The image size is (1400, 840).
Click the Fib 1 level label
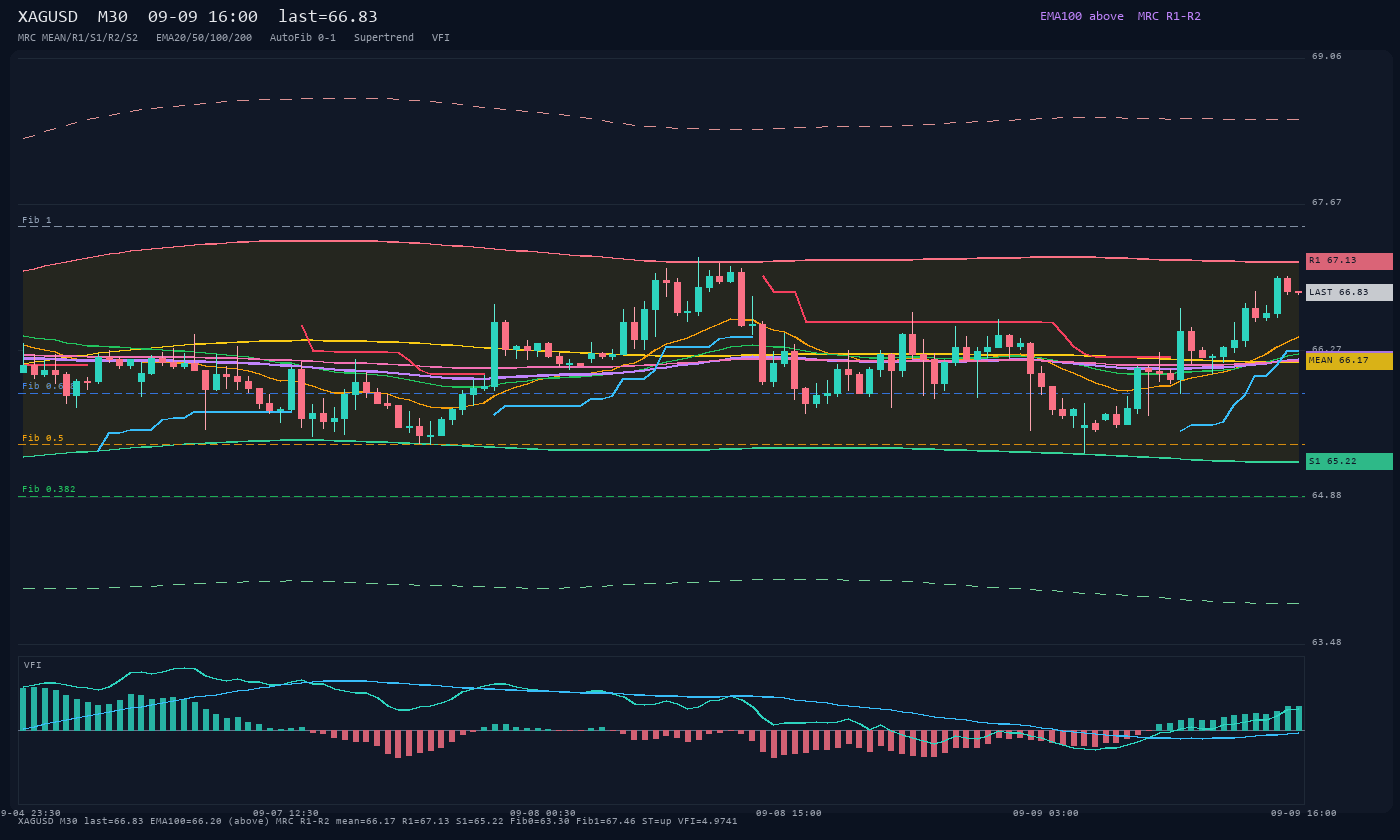(37, 220)
